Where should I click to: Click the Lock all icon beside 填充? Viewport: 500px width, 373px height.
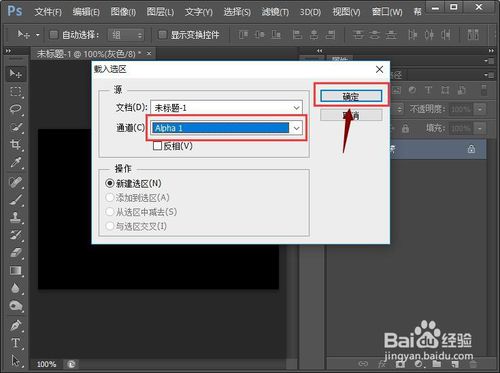[405, 128]
